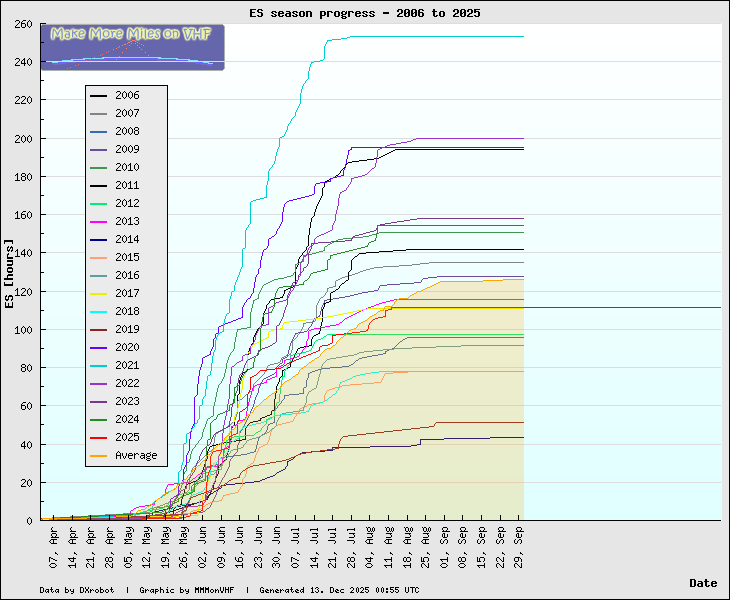Click the 2018 legend label

pyautogui.click(x=127, y=311)
